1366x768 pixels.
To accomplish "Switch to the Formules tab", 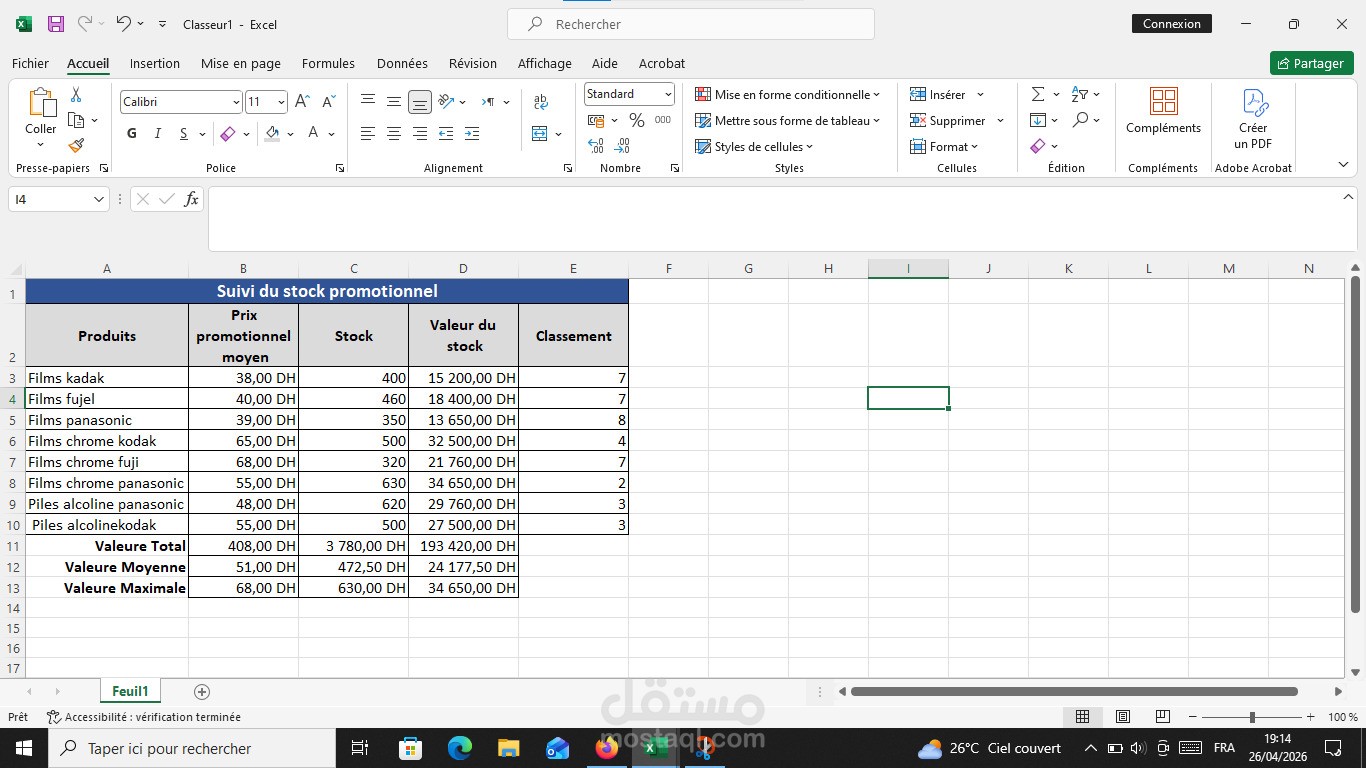I will tap(328, 63).
